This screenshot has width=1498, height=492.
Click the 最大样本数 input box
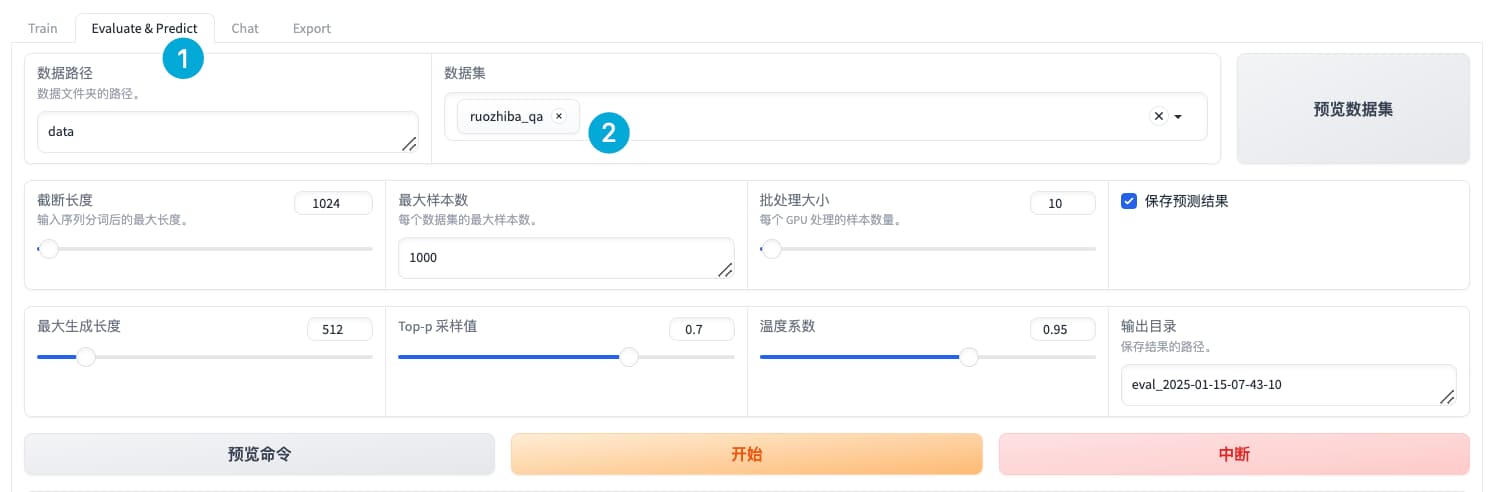(x=566, y=258)
